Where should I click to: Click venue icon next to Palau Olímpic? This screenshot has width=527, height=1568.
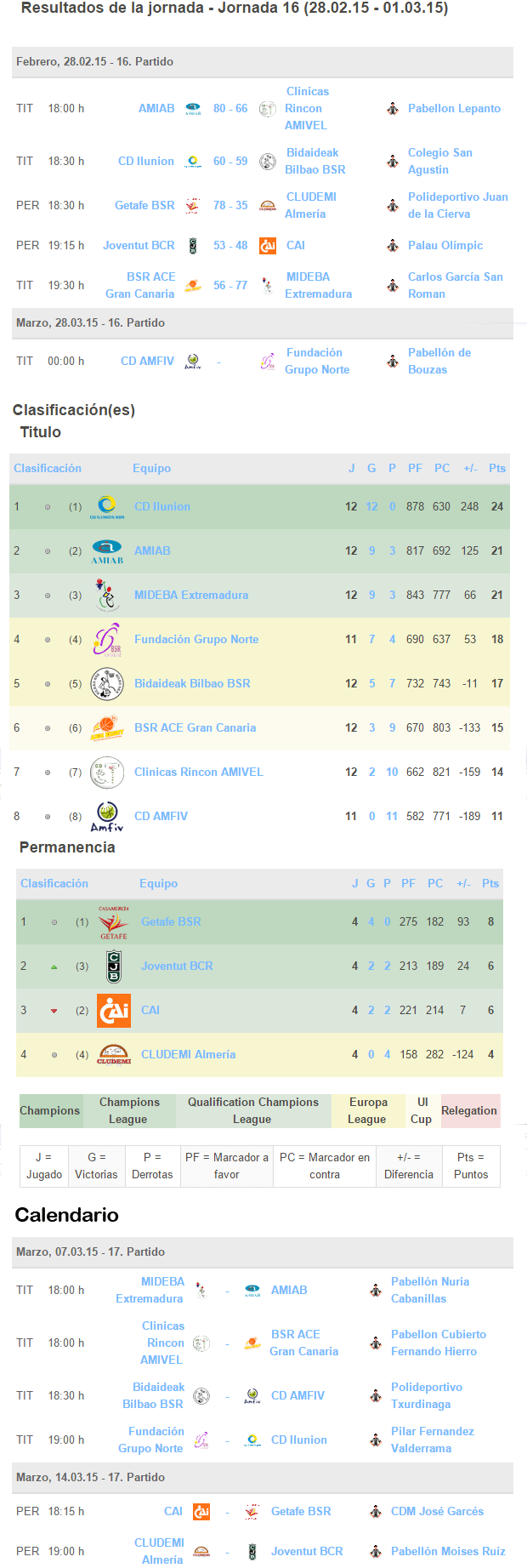pos(393,246)
